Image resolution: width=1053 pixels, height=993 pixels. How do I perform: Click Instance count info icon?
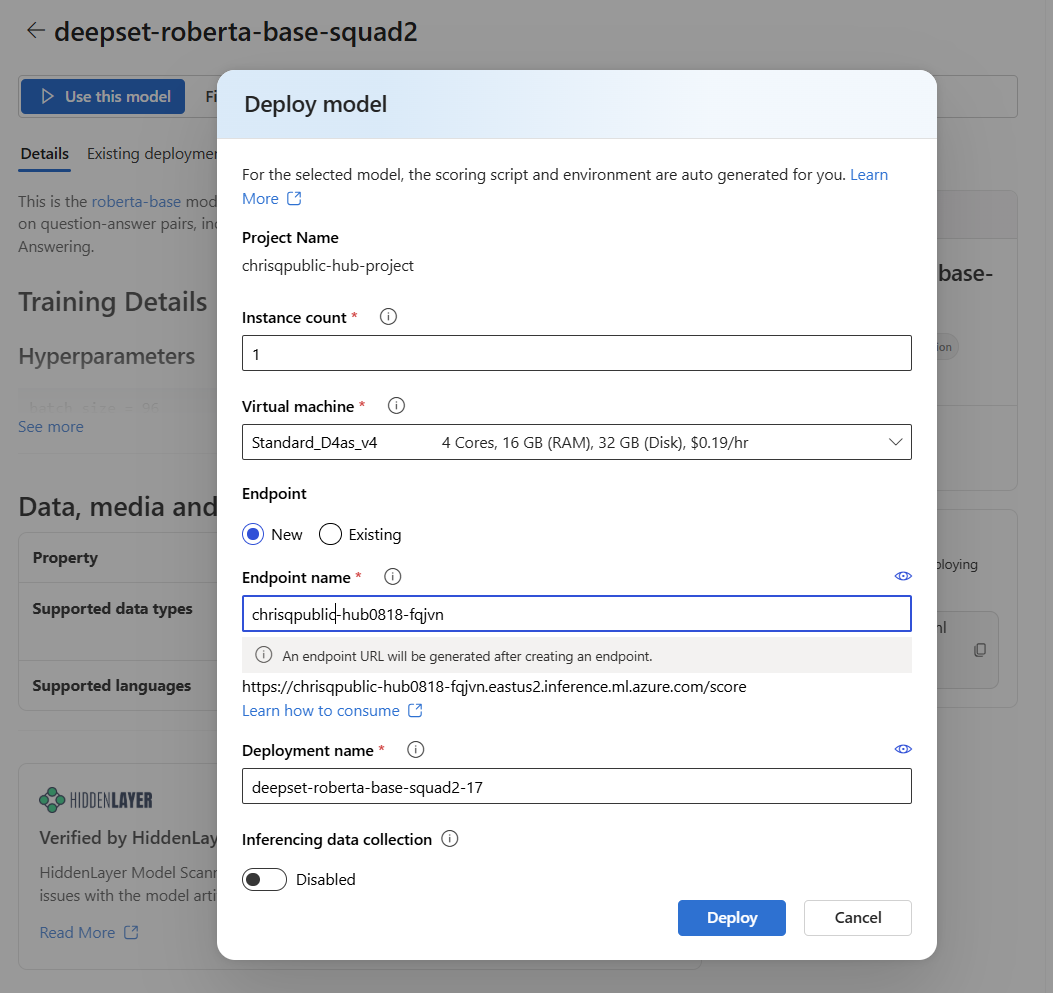coord(389,317)
